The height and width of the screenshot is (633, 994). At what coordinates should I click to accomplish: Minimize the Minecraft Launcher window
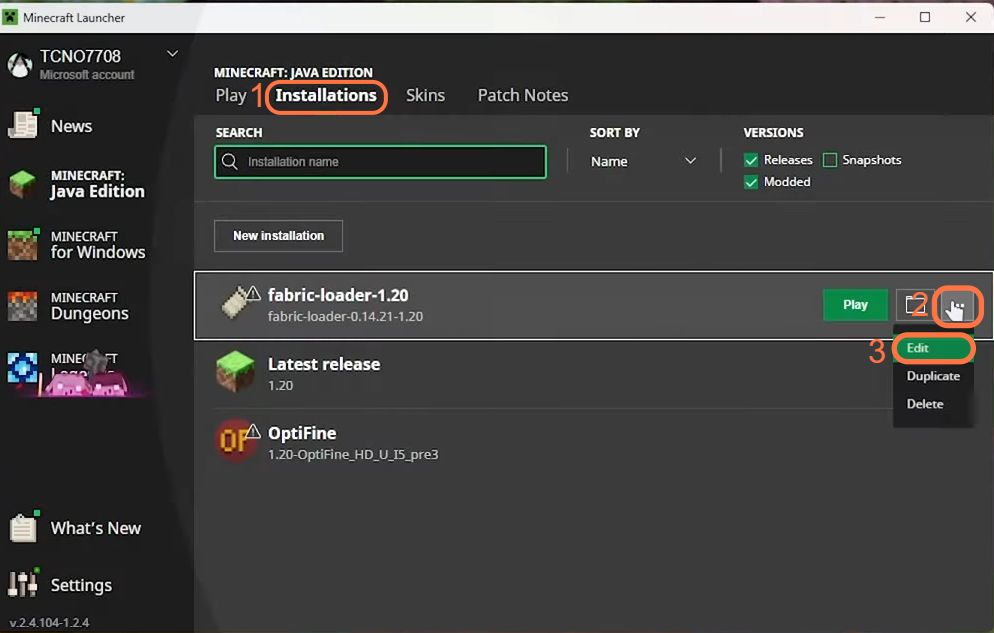coord(880,17)
